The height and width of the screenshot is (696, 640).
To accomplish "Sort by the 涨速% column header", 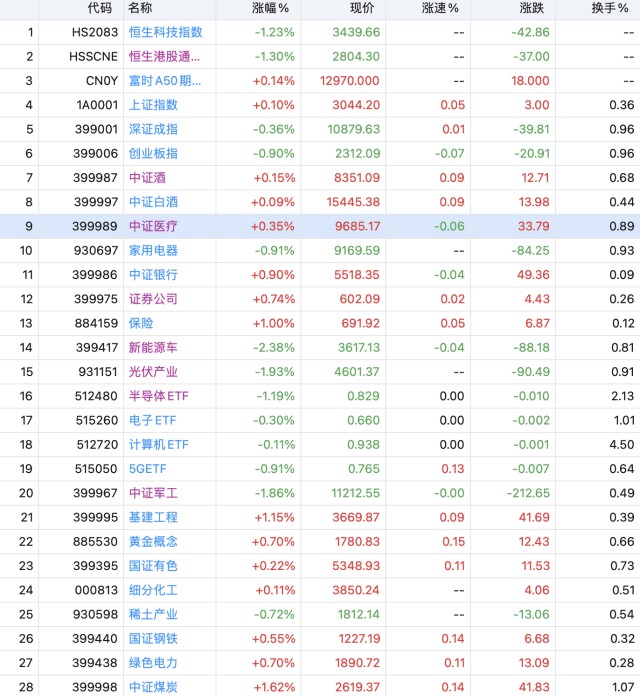I will point(440,8).
